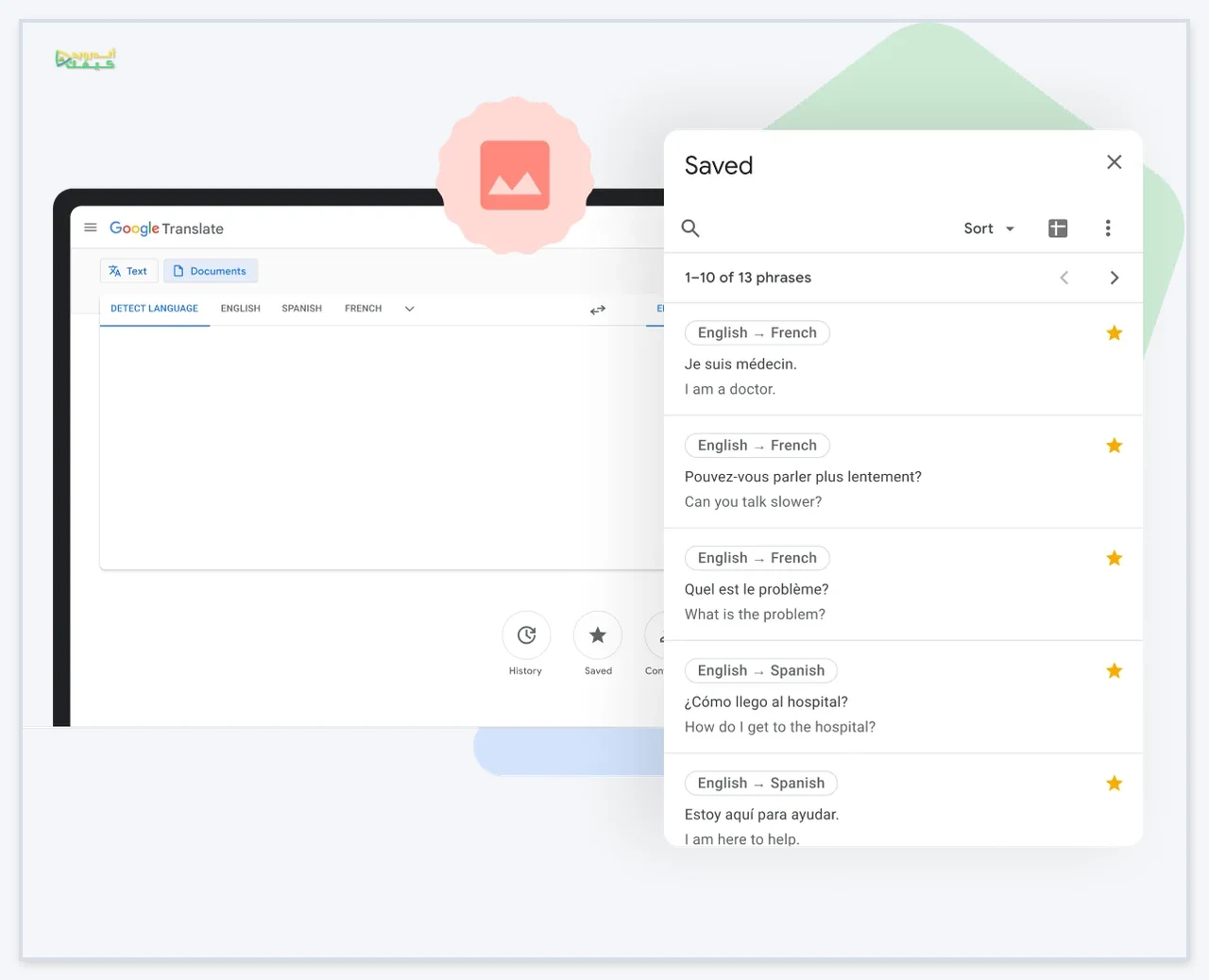
Task: Close the Saved panel
Action: [1115, 162]
